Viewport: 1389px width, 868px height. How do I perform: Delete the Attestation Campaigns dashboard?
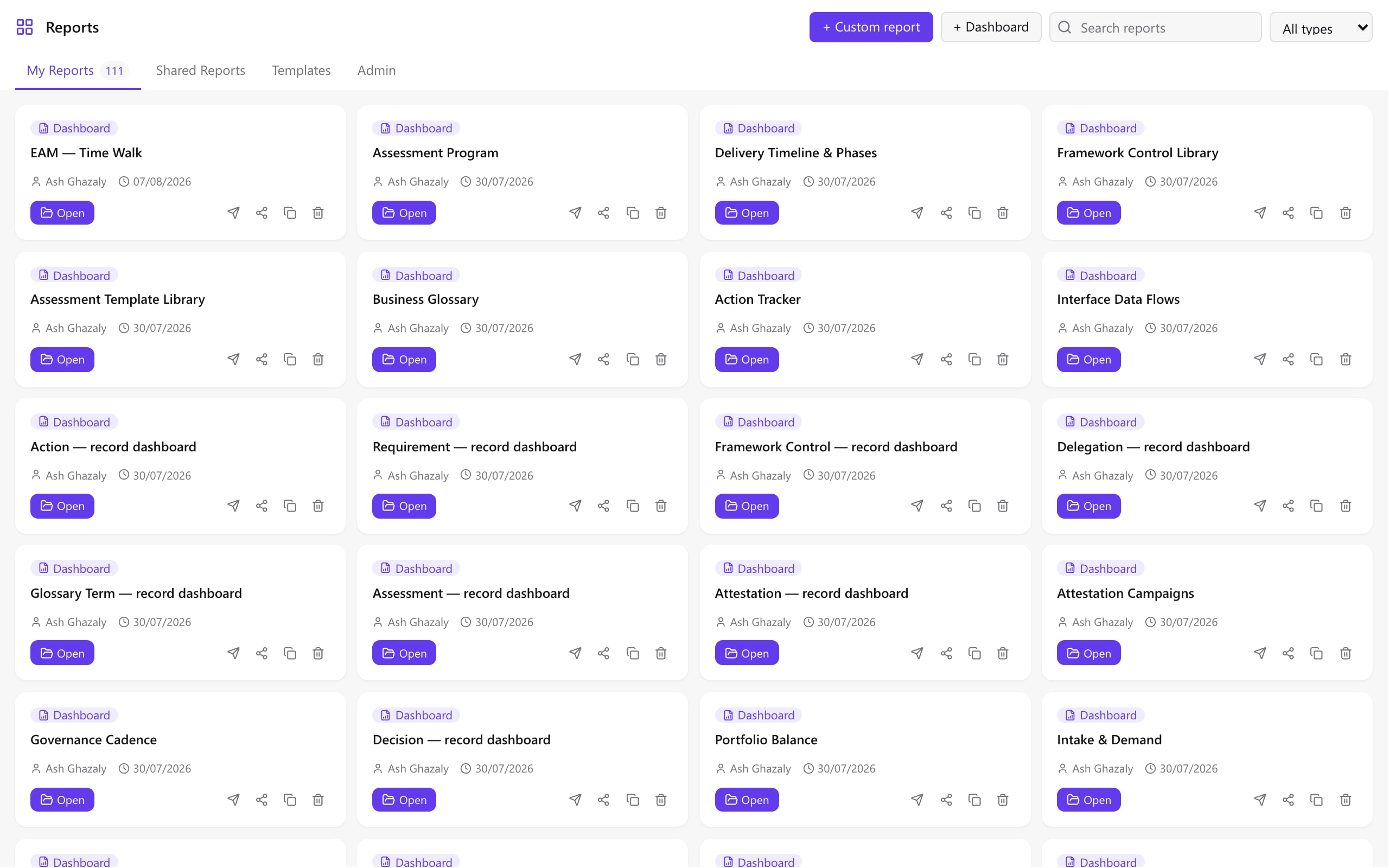tap(1346, 653)
